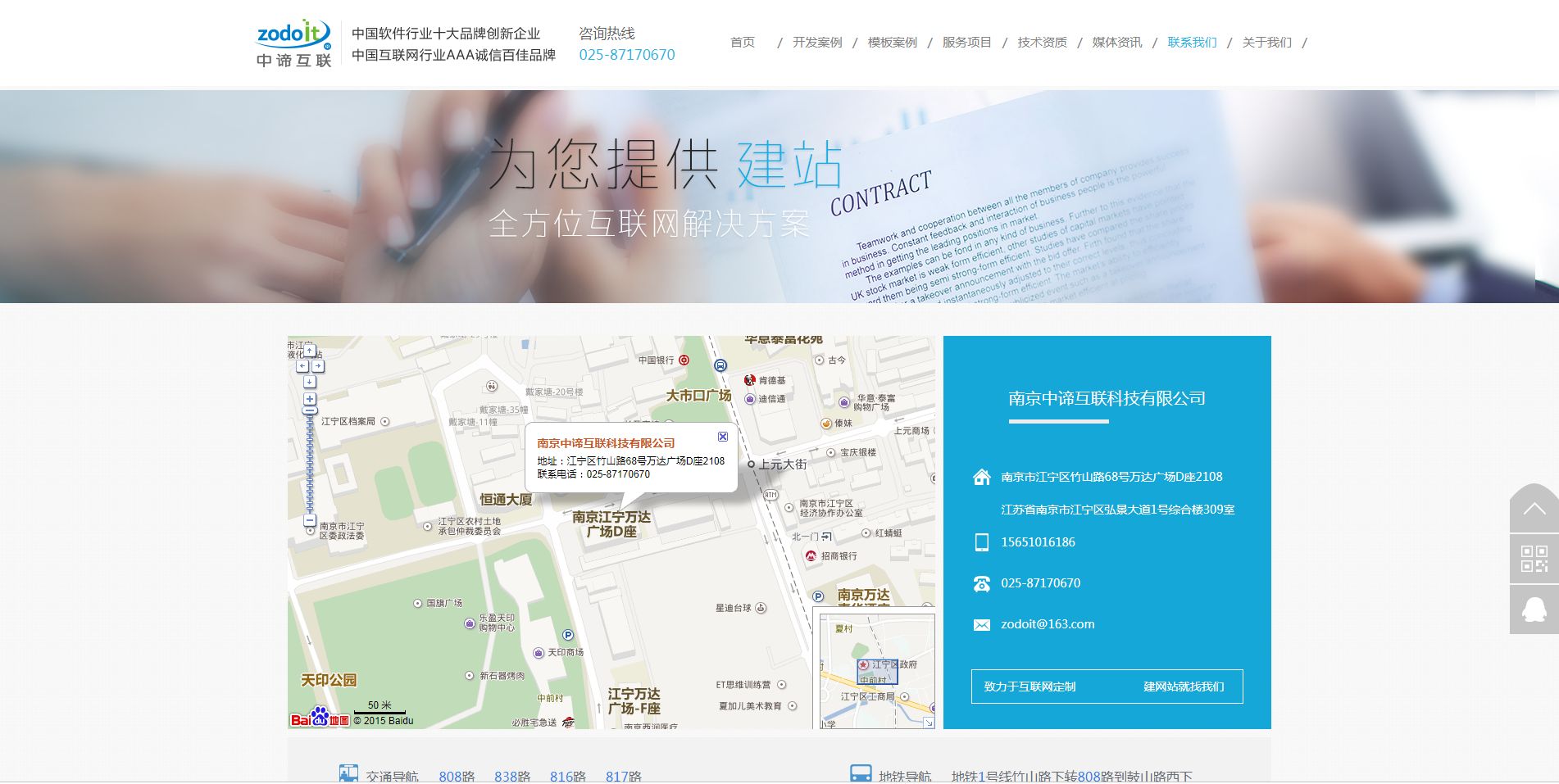Open the 首页 menu item
Image resolution: width=1559 pixels, height=784 pixels.
pos(743,43)
